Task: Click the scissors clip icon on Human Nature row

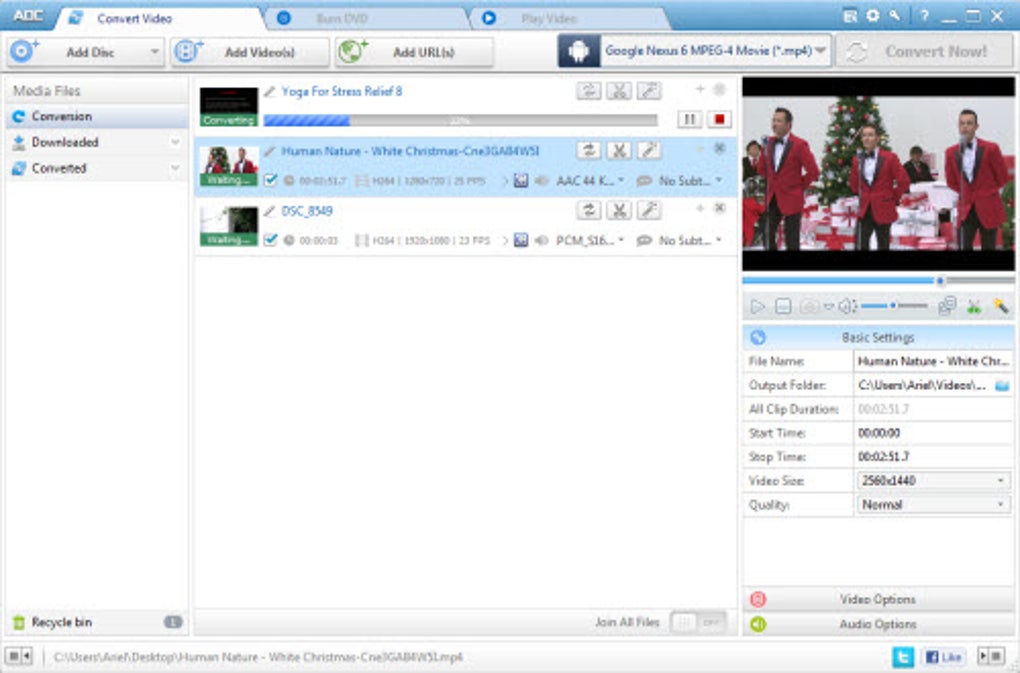Action: (x=619, y=150)
